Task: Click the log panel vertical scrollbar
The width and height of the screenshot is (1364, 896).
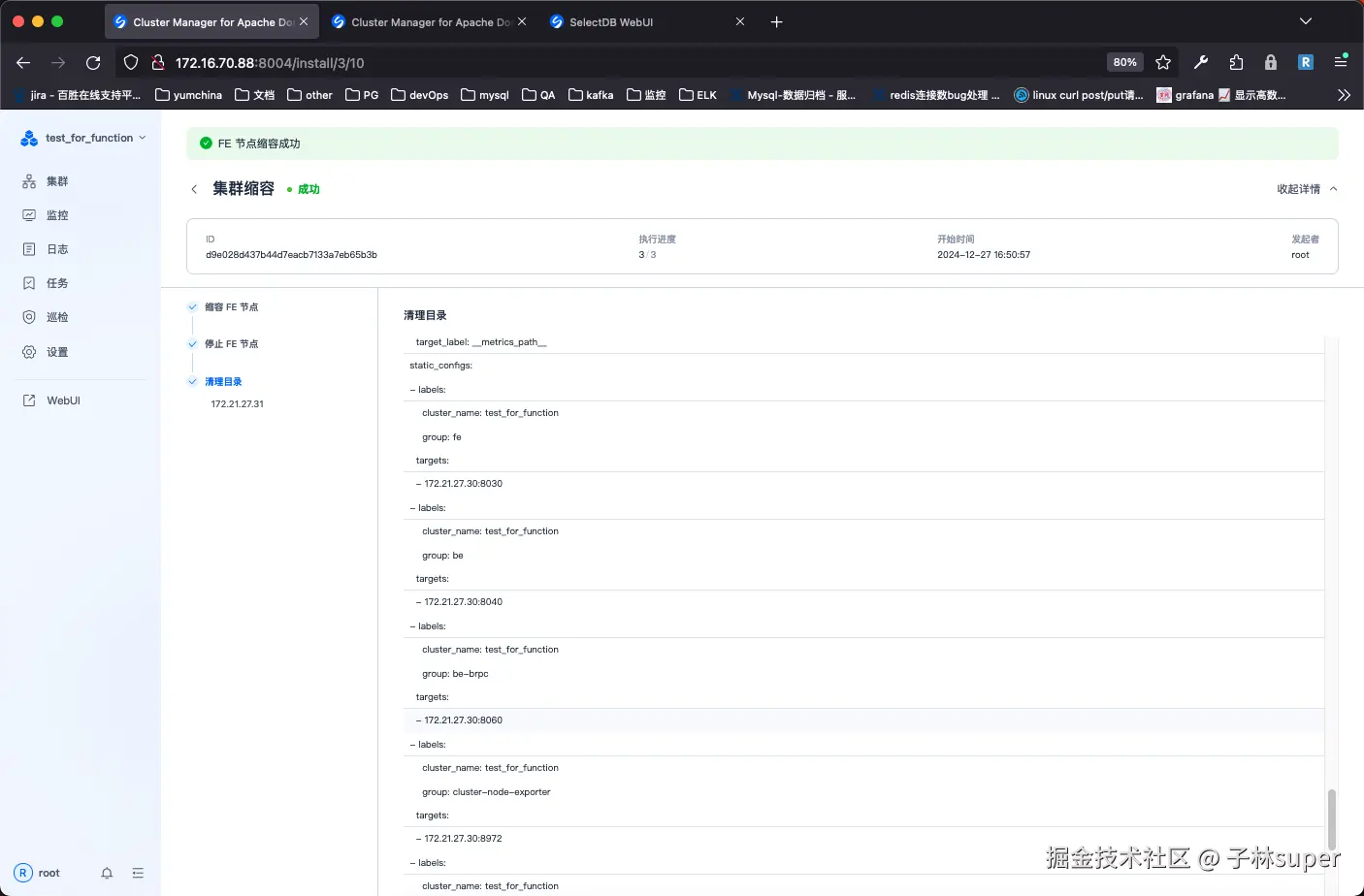Action: (1331, 819)
